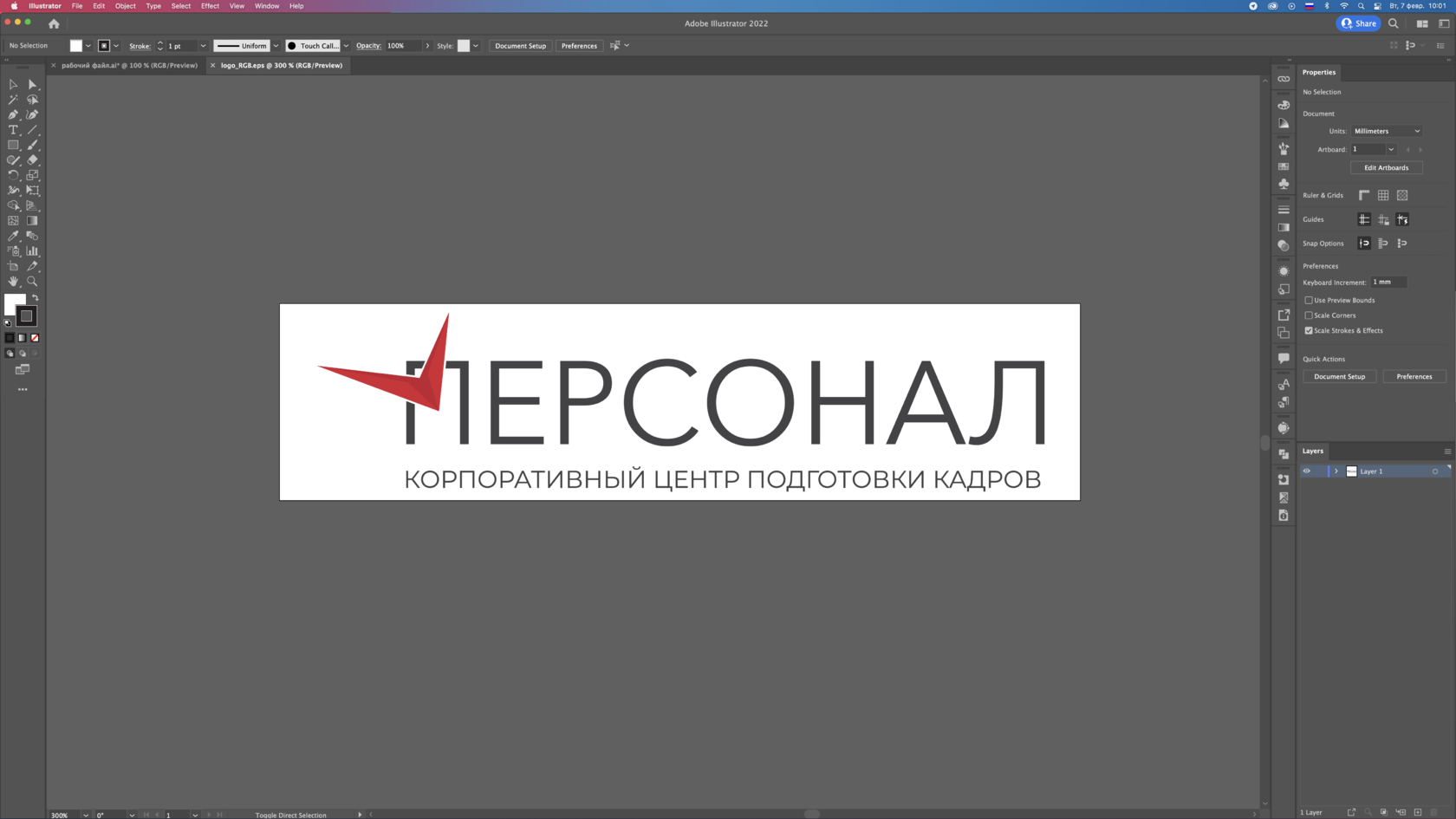Image resolution: width=1456 pixels, height=819 pixels.
Task: Click the Keyboard Increment field
Action: pos(1388,282)
